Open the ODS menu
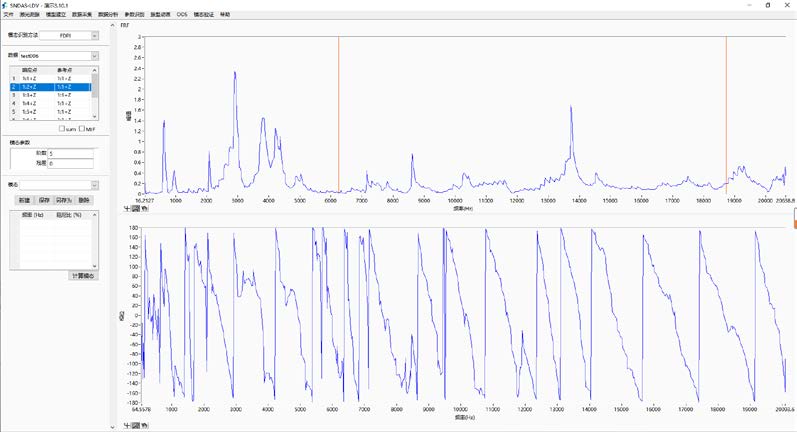The height and width of the screenshot is (432, 797). 181,15
